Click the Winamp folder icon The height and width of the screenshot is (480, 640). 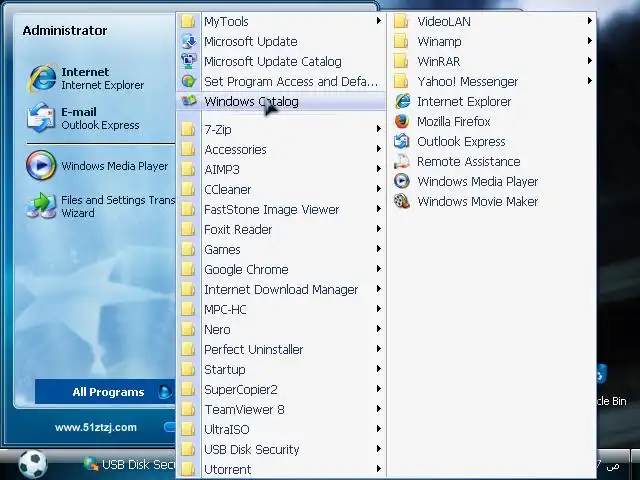pyautogui.click(x=402, y=41)
